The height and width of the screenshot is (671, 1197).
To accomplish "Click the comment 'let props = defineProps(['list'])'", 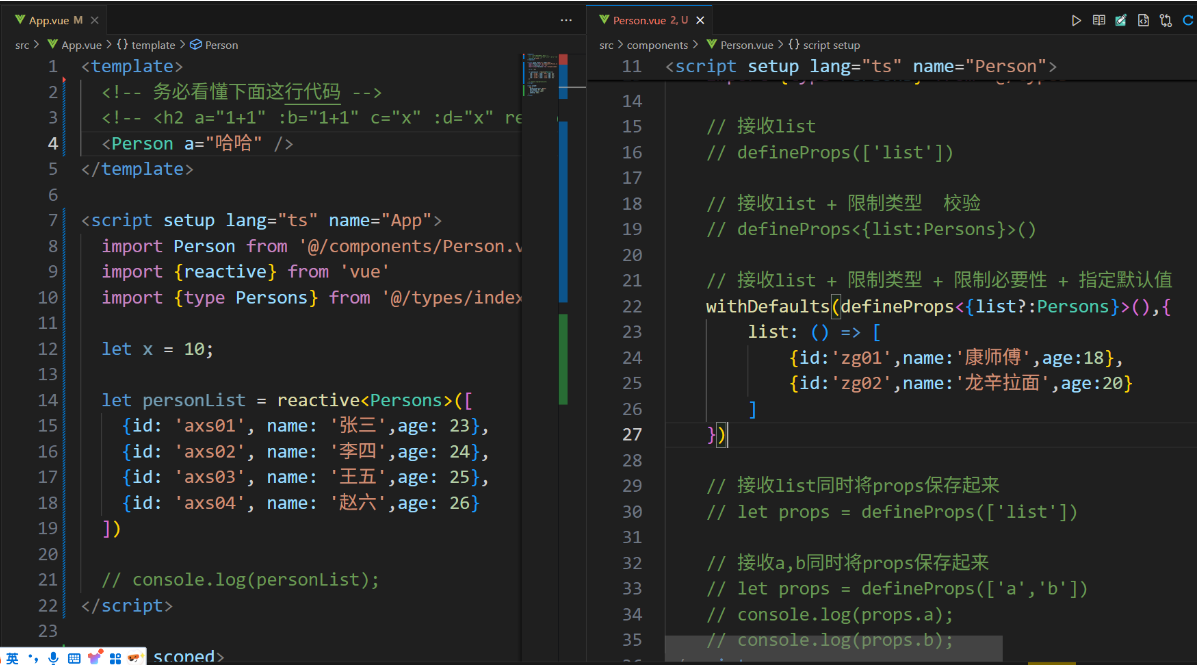I will tap(892, 512).
